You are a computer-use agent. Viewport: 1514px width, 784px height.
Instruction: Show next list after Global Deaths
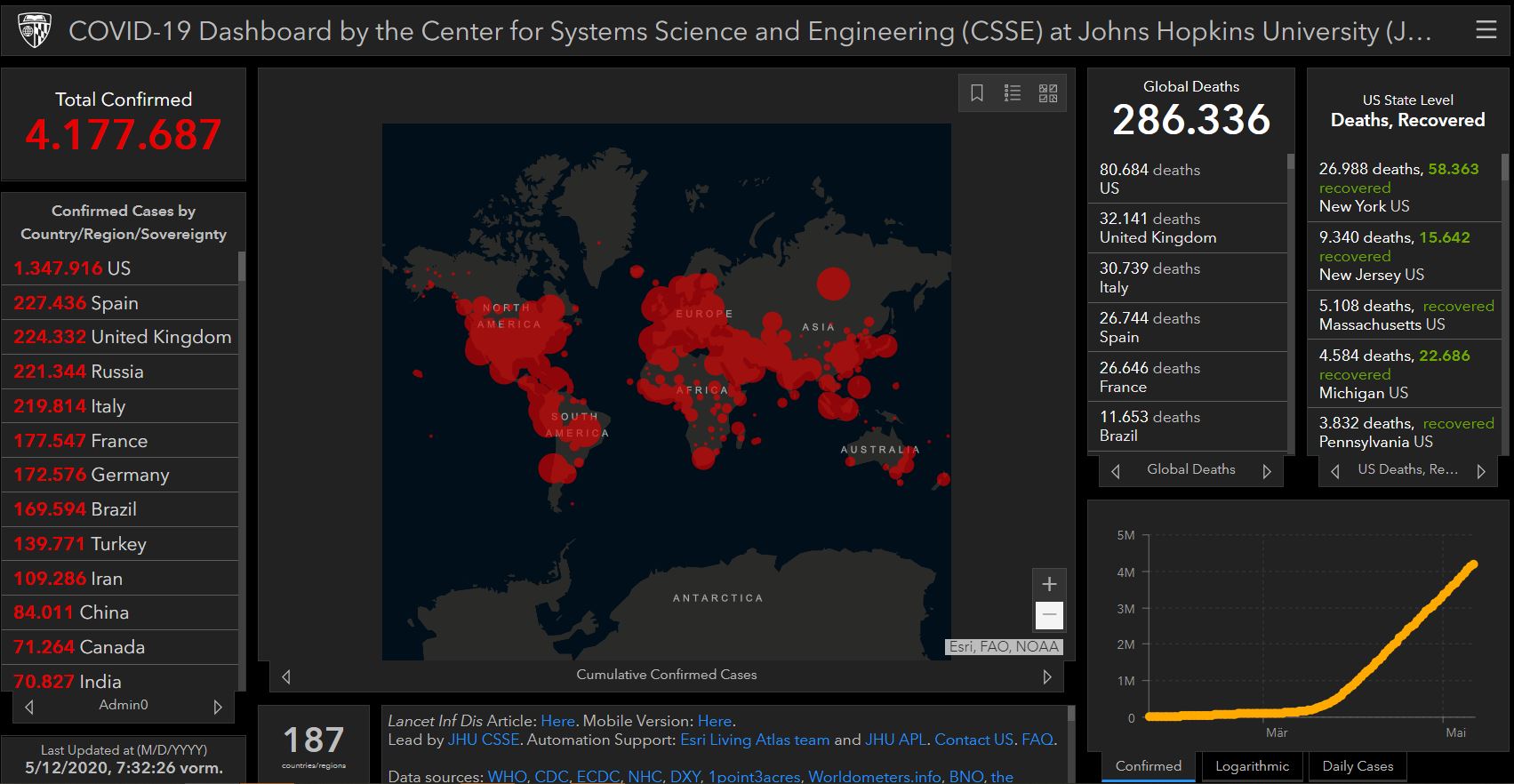point(1267,471)
